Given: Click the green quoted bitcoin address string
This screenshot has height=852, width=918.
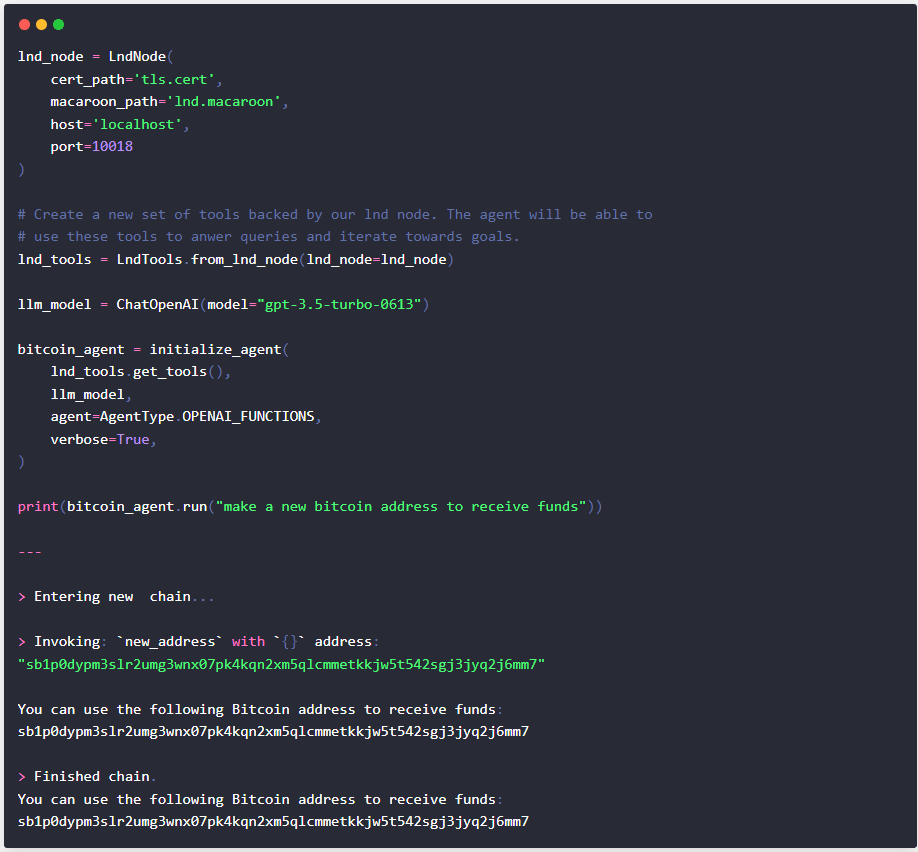Looking at the screenshot, I should pyautogui.click(x=281, y=664).
